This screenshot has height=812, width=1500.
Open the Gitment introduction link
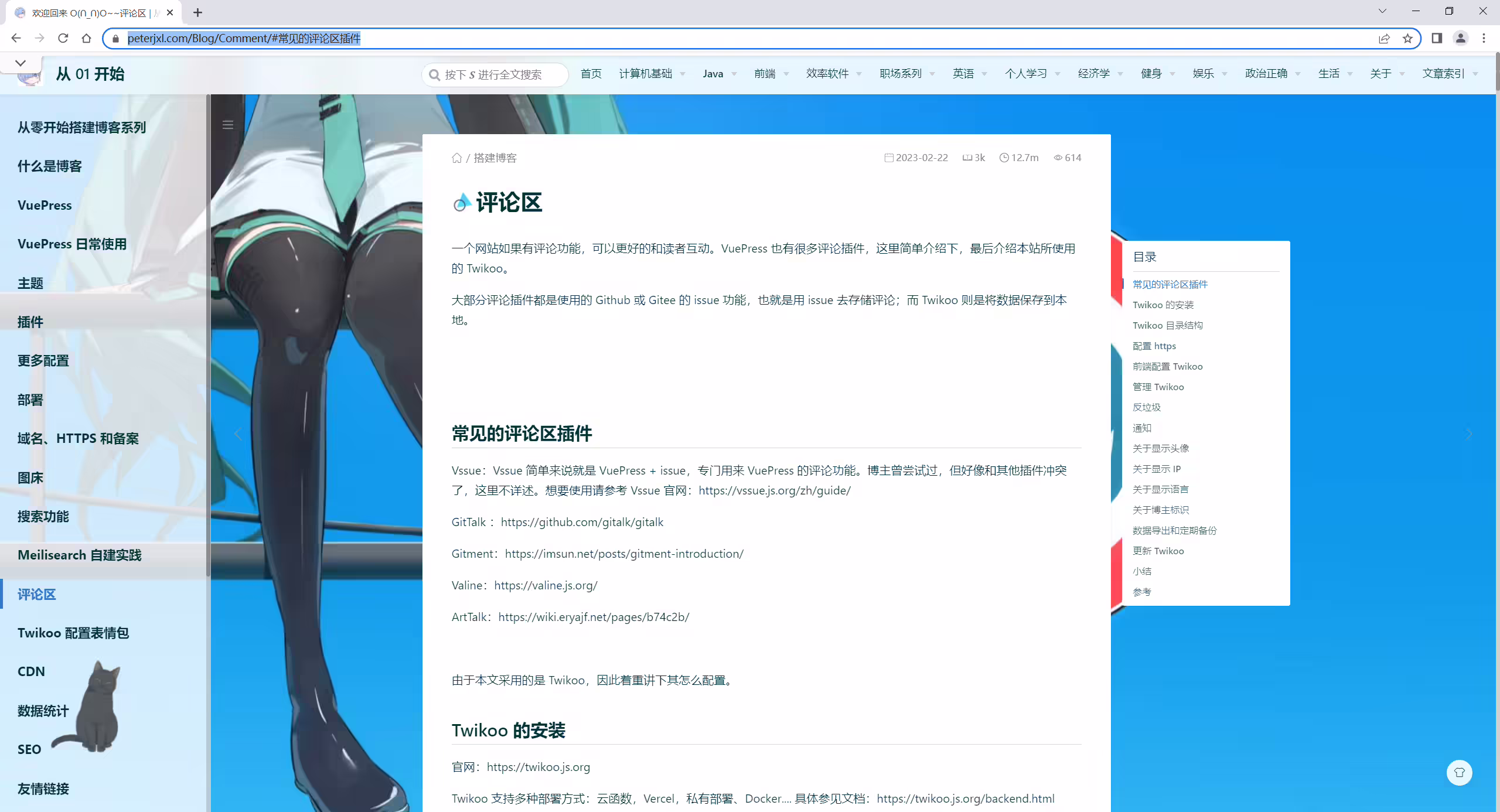pos(624,554)
